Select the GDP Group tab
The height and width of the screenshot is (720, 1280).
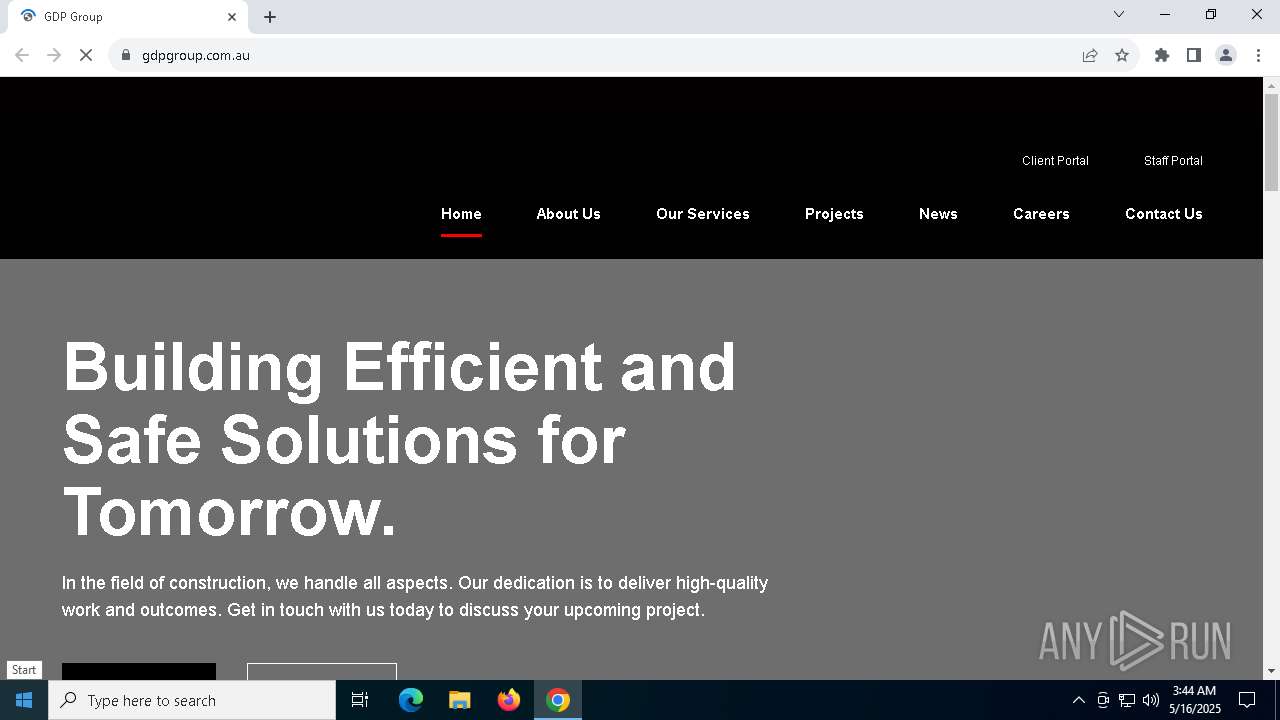(x=126, y=17)
